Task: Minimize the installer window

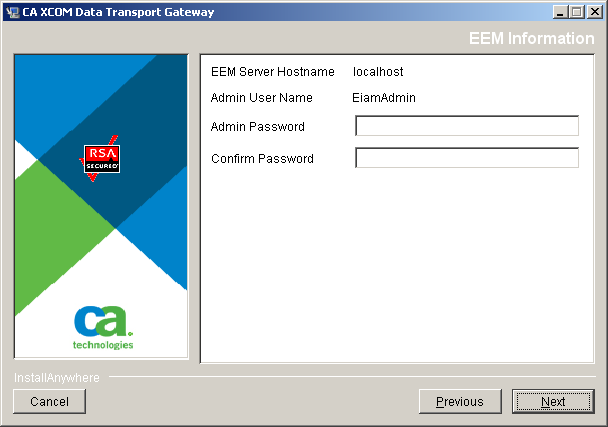Action: click(x=560, y=12)
